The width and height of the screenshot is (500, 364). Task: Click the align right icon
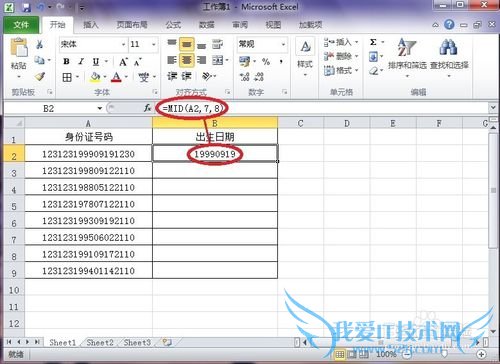click(201, 60)
